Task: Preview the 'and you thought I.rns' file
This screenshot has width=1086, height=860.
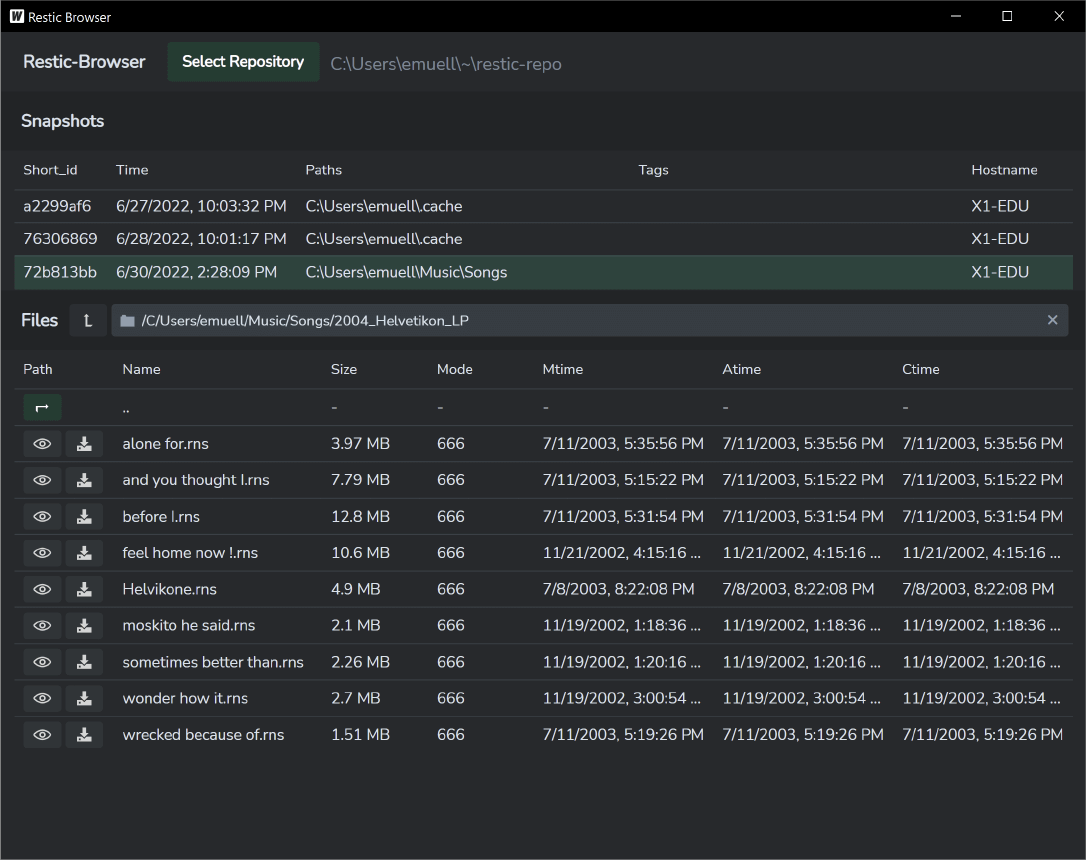Action: (x=42, y=480)
